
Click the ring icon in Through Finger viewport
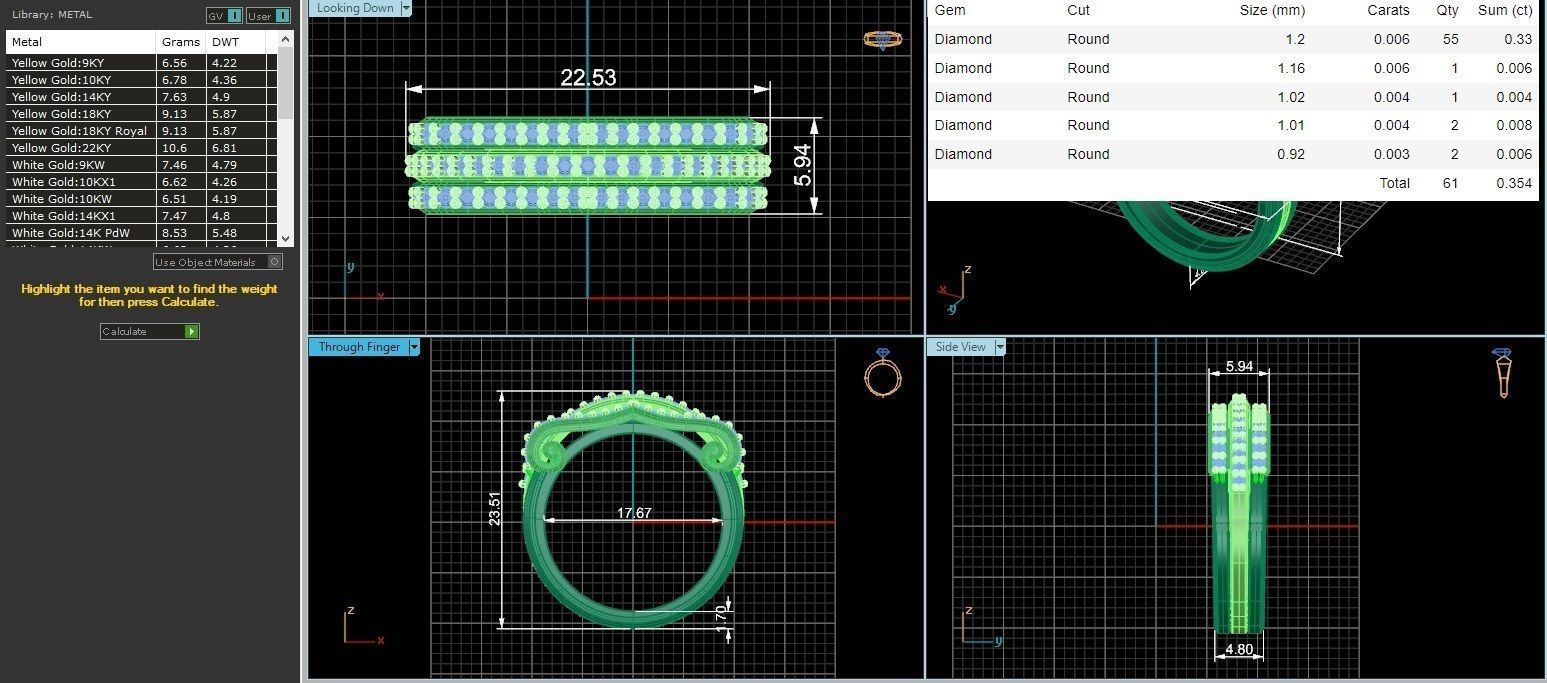pos(883,372)
